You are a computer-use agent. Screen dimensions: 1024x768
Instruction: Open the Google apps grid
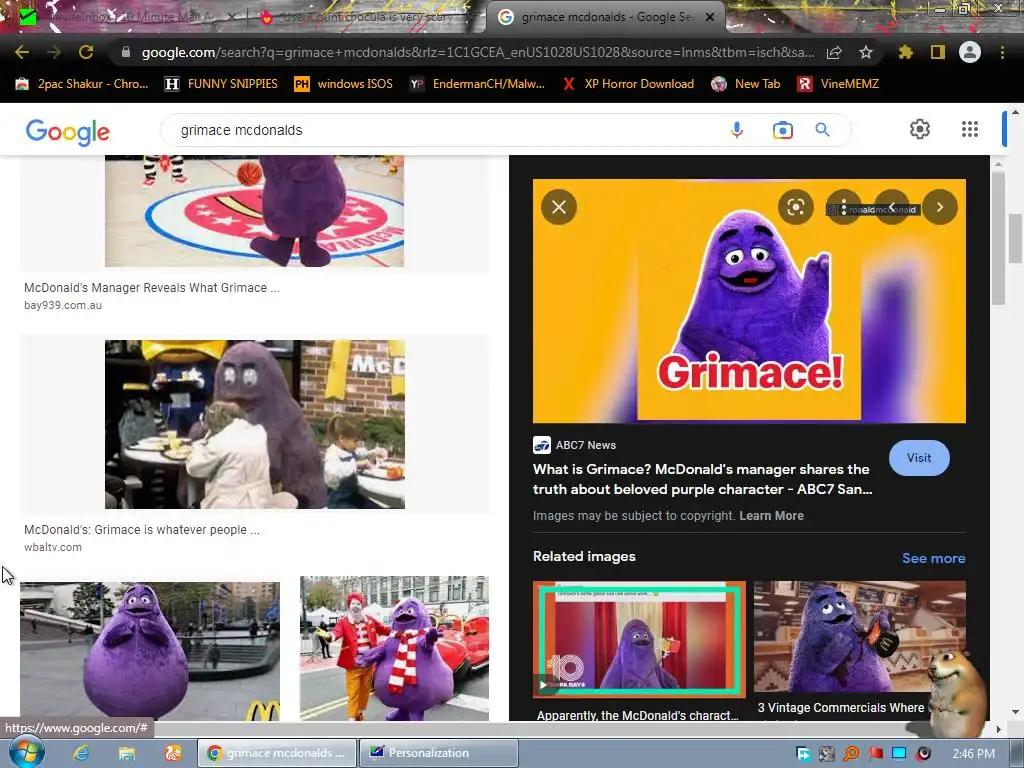coord(970,129)
